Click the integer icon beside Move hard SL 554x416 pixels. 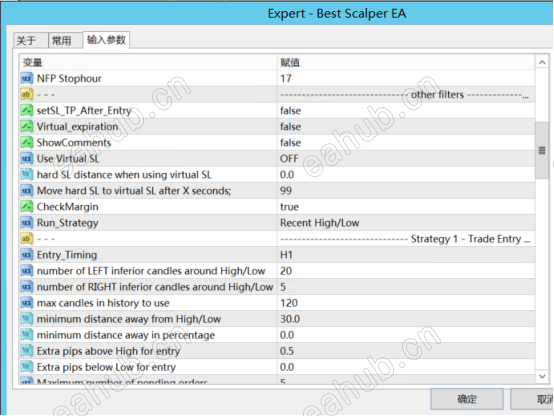(x=27, y=191)
